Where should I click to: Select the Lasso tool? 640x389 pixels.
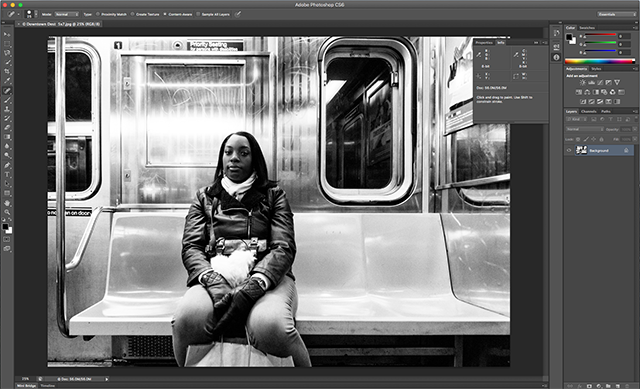7,53
